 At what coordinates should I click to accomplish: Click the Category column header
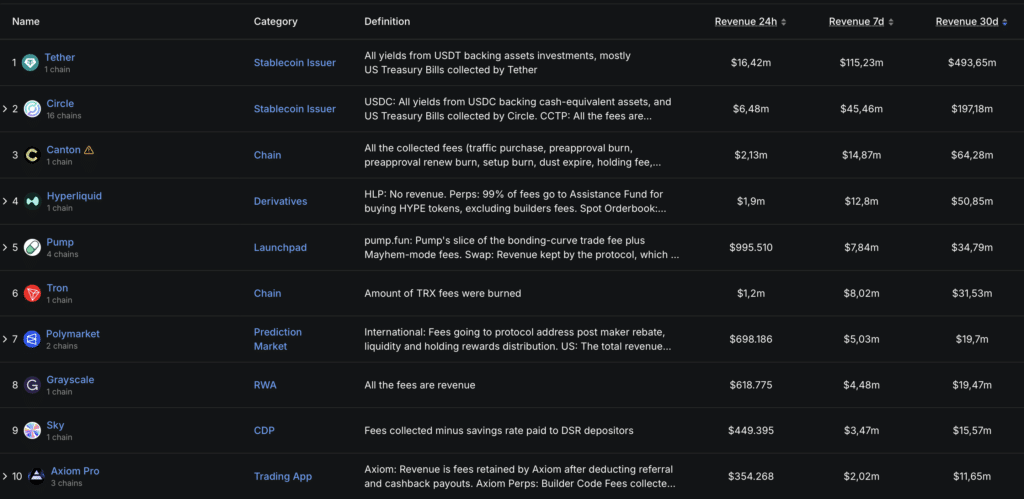pyautogui.click(x=276, y=22)
